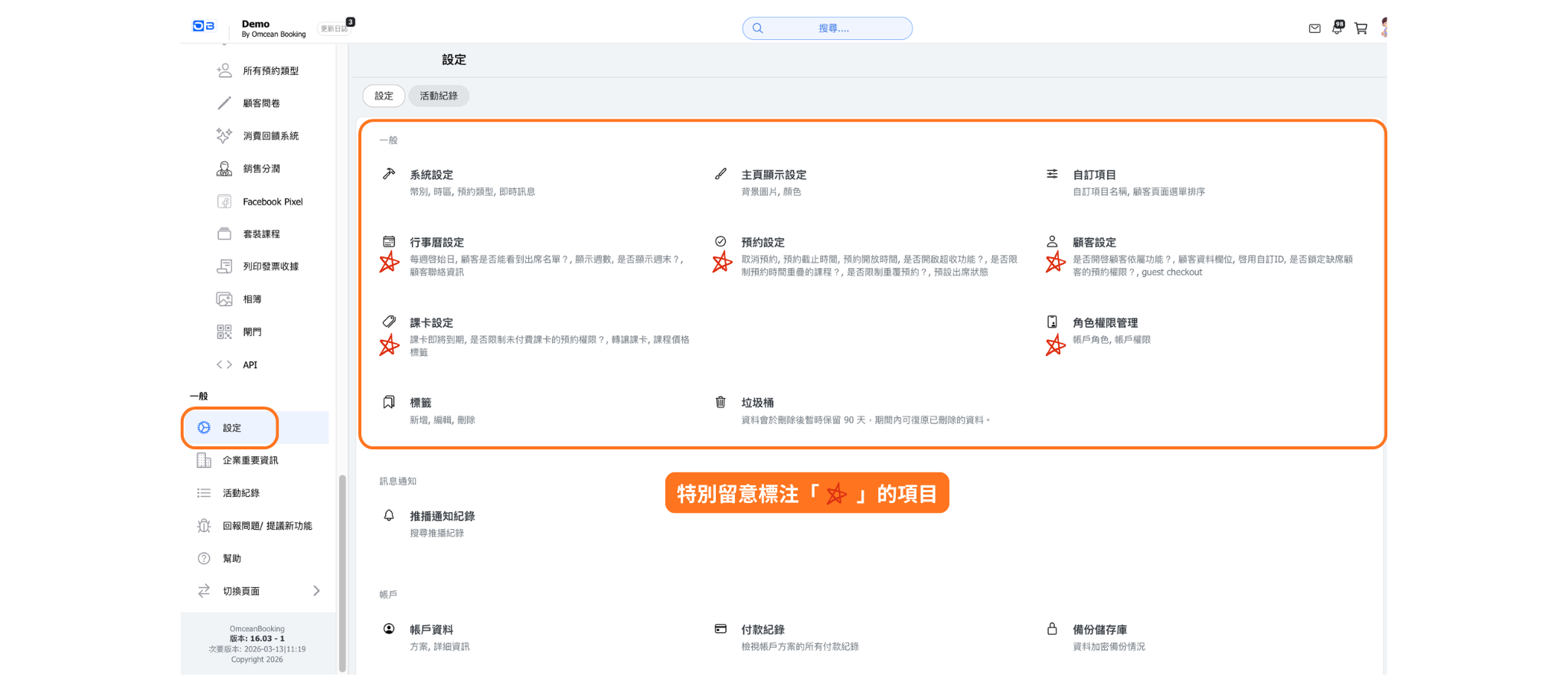Open the 預約設定 settings link
This screenshot has width=1568, height=689.
(763, 242)
